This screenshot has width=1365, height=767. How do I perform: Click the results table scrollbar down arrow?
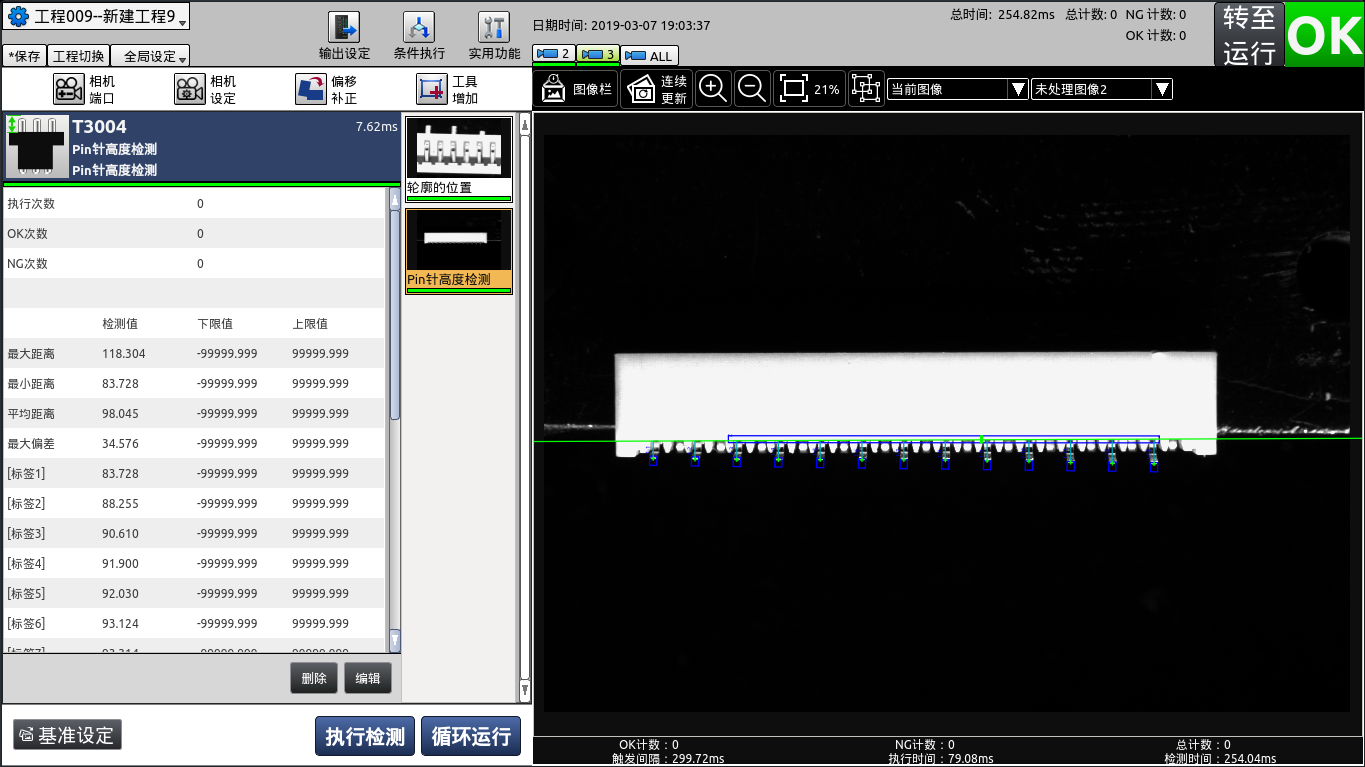tap(395, 640)
